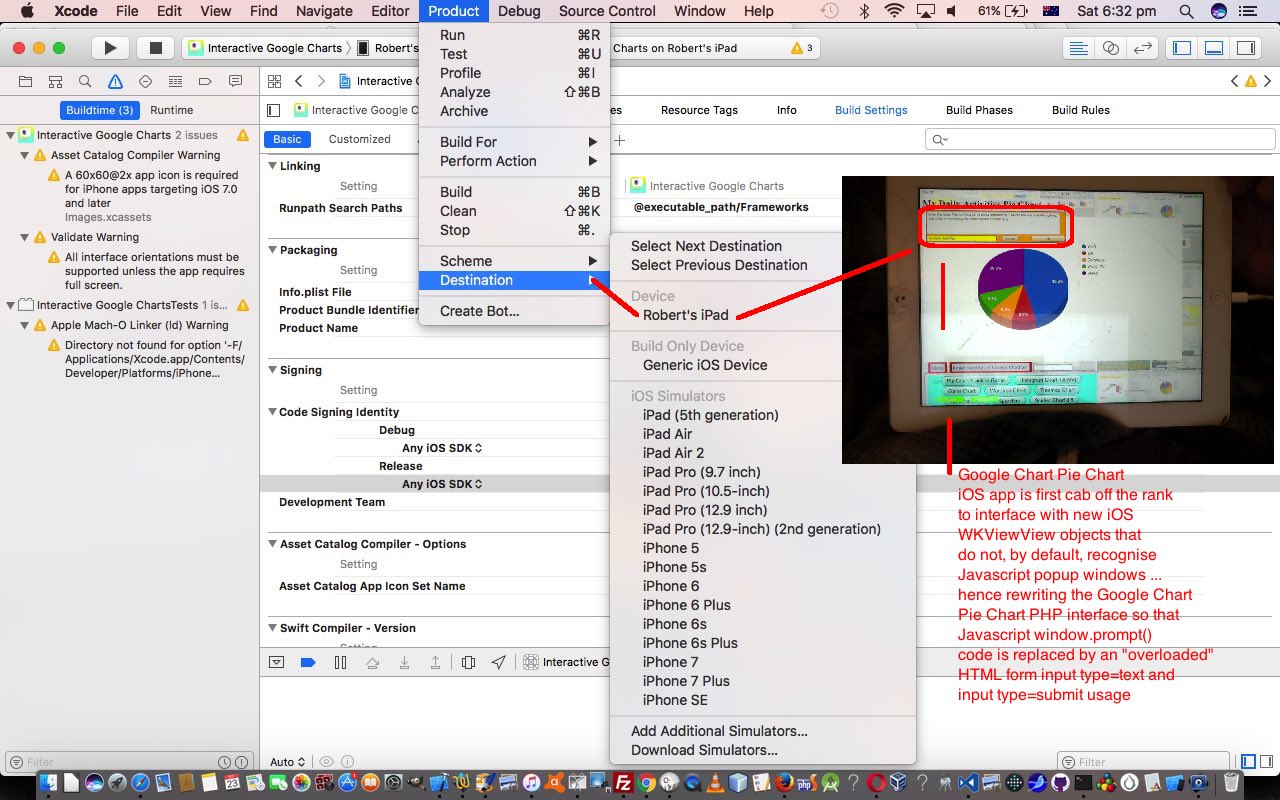1280x800 pixels.
Task: Collapse the Linking settings section
Action: pos(272,166)
